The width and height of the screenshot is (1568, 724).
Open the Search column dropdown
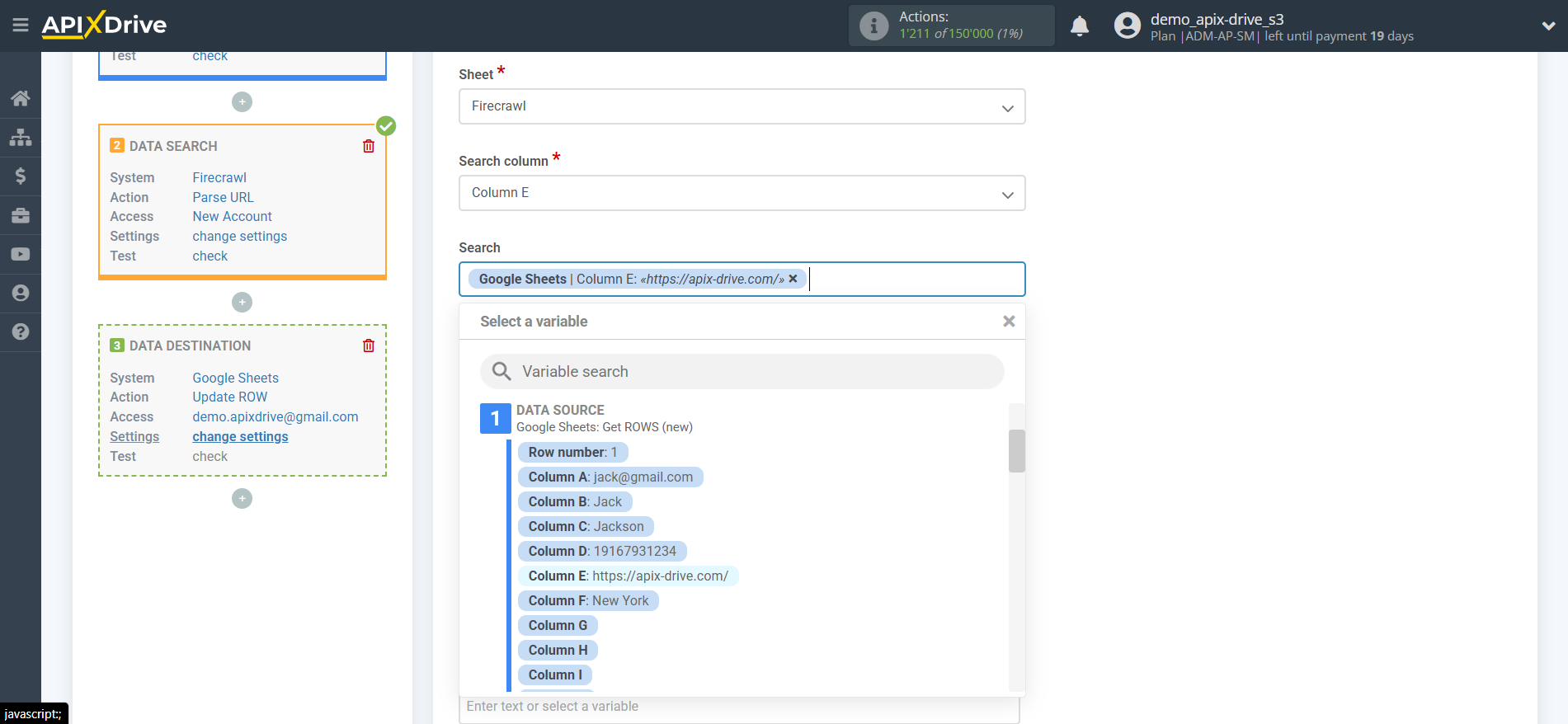(x=742, y=193)
